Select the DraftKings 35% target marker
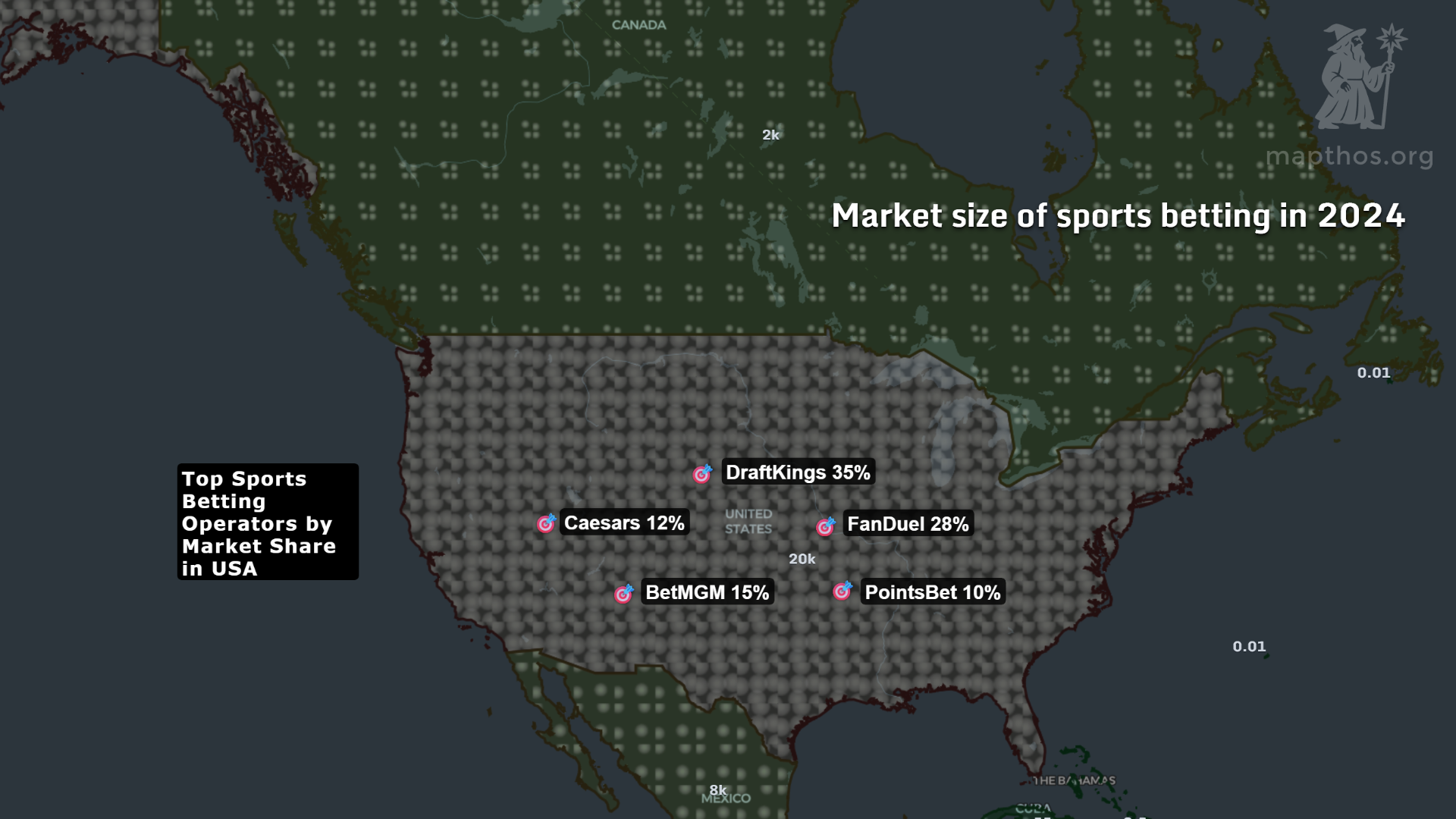This screenshot has height=819, width=1456. (x=701, y=472)
